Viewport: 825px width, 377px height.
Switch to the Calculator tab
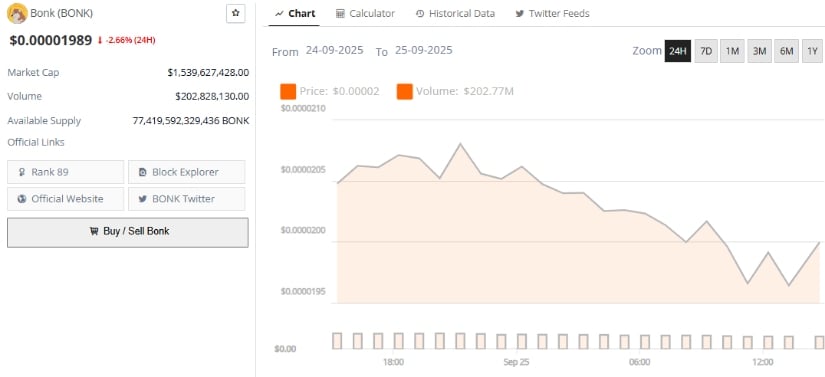tap(365, 14)
